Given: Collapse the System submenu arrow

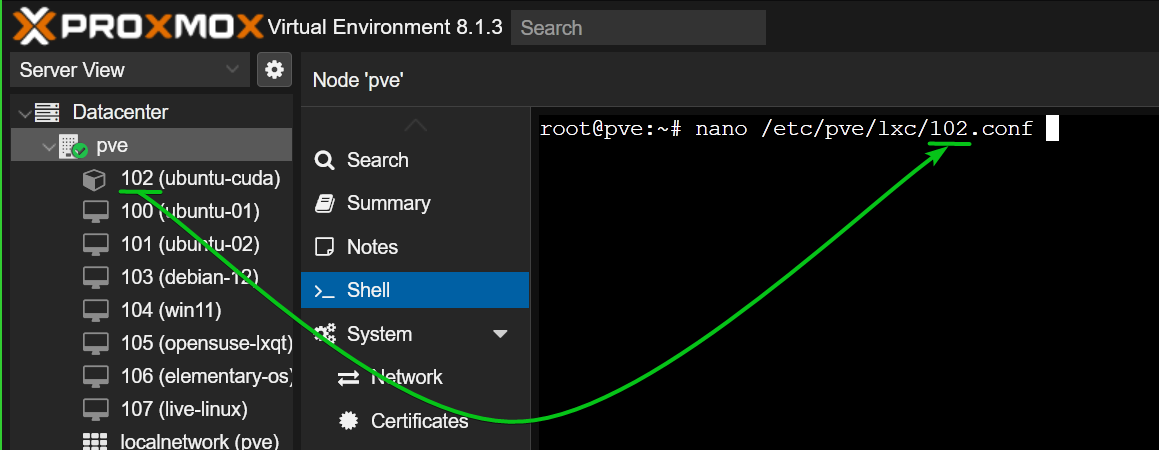Looking at the screenshot, I should point(500,334).
